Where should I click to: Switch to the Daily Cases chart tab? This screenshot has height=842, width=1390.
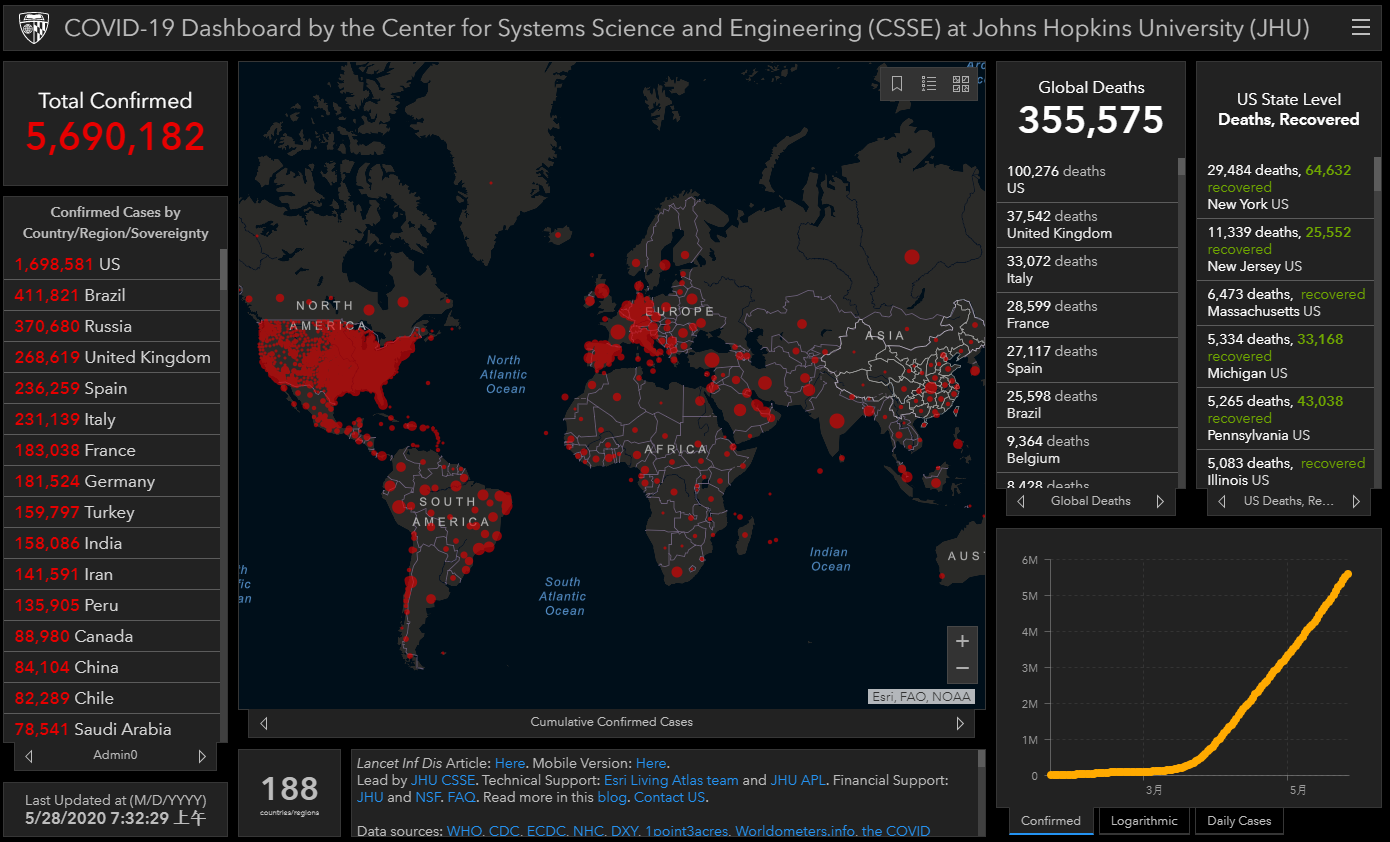pyautogui.click(x=1239, y=821)
